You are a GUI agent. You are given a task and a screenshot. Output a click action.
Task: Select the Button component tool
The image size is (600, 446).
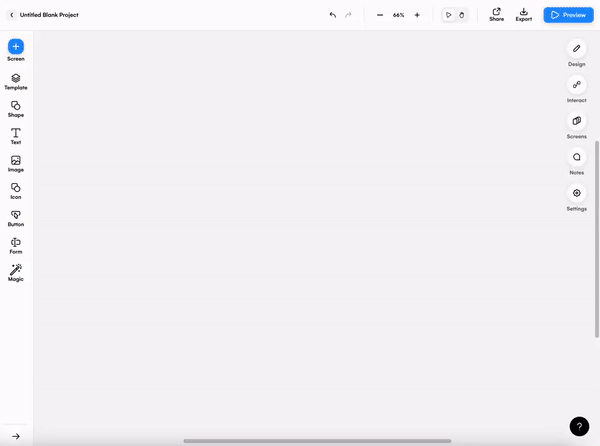16,218
